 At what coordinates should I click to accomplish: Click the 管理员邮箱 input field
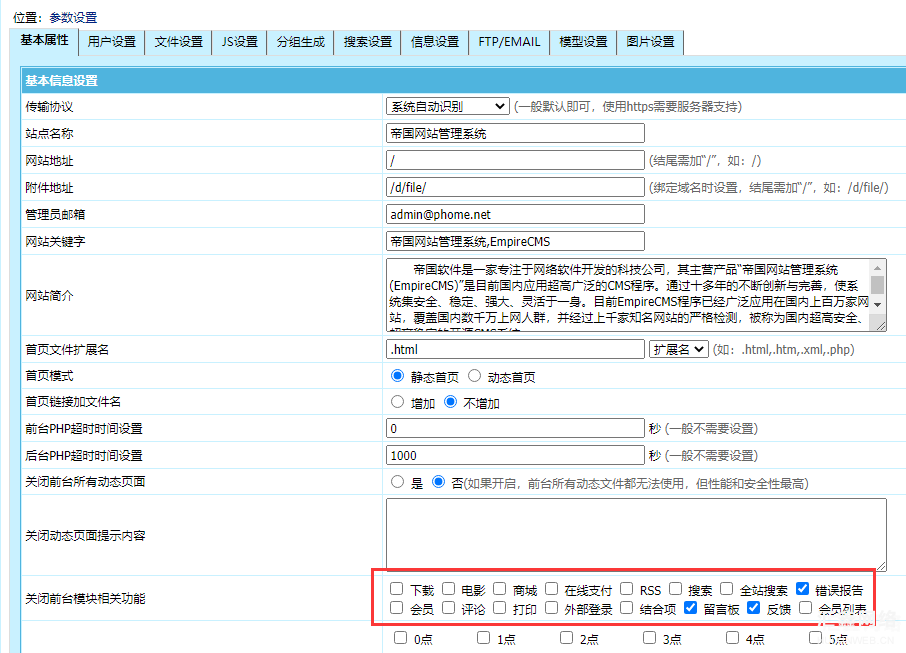[x=515, y=214]
